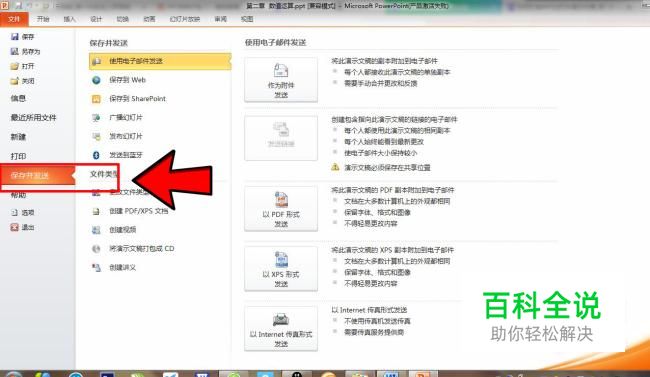
Task: Click the heading 使用电子邮件发送 in right pane
Action: click(x=276, y=42)
